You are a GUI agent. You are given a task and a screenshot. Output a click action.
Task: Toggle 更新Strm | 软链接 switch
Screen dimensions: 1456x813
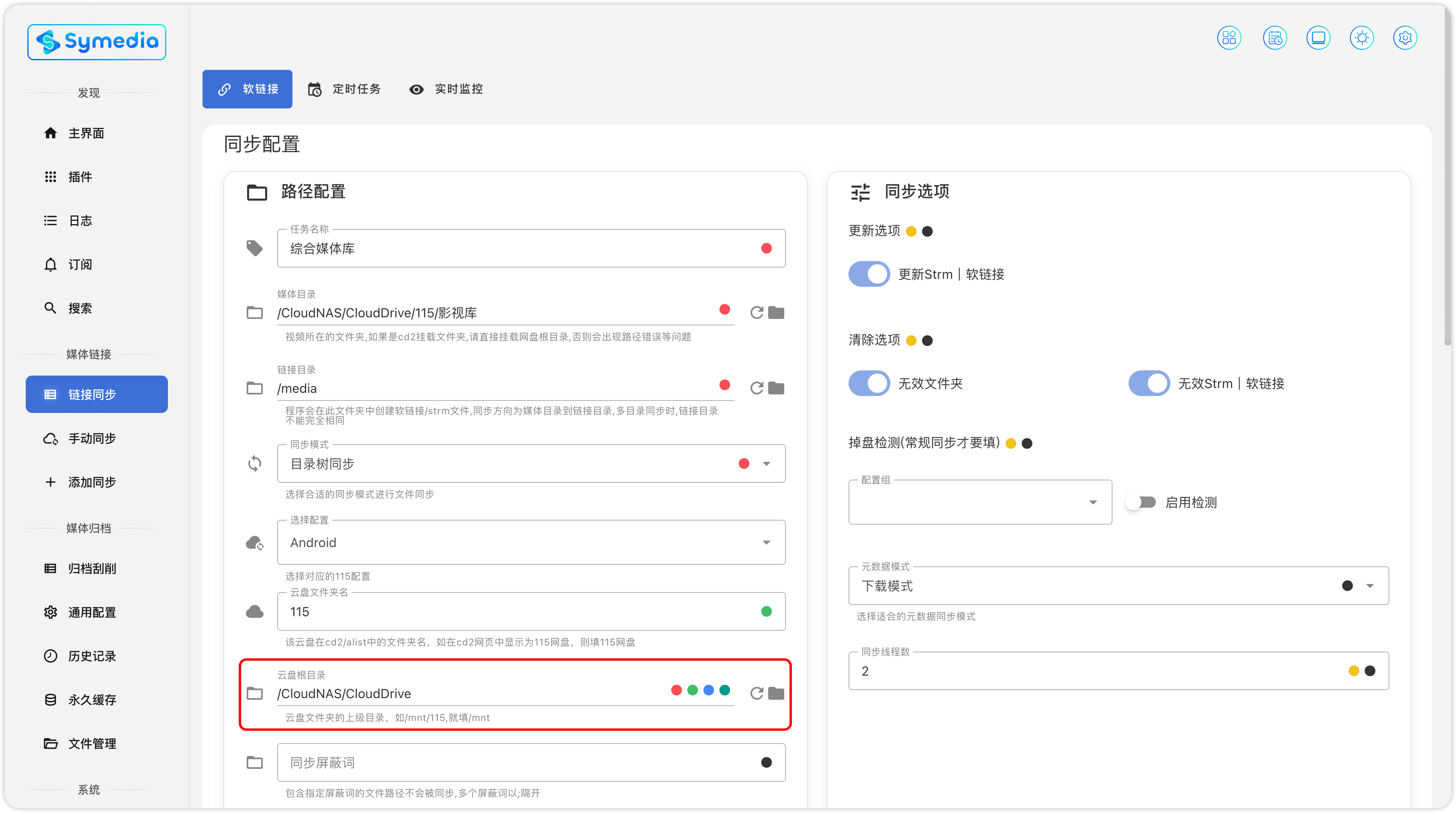click(869, 274)
